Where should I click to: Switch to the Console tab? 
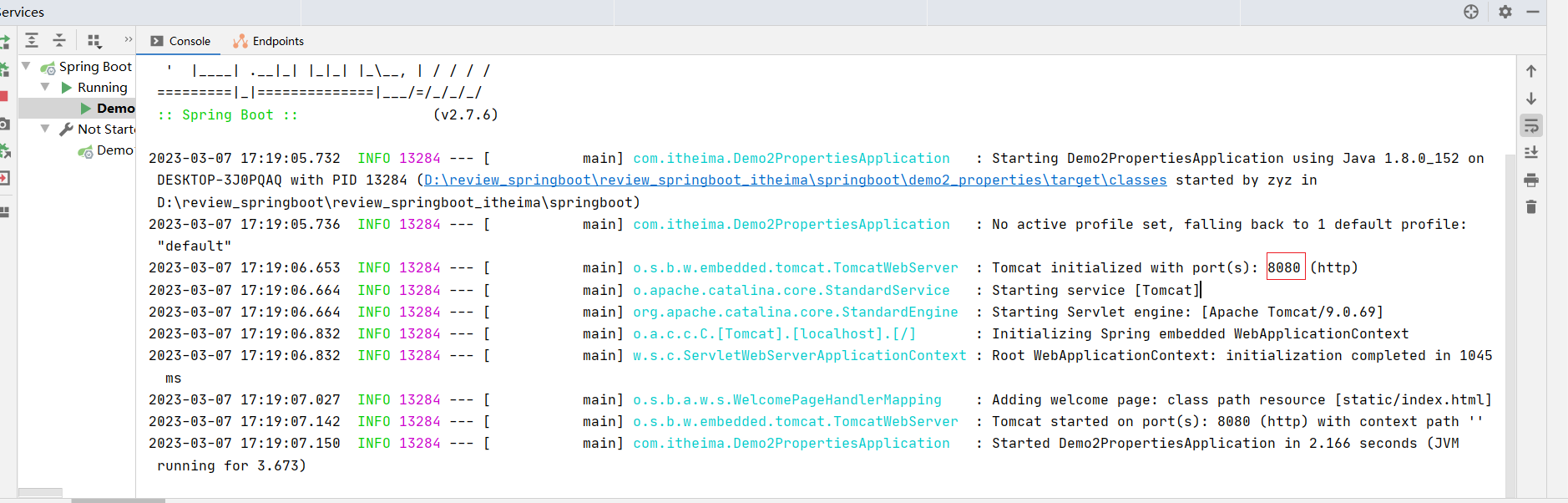180,41
